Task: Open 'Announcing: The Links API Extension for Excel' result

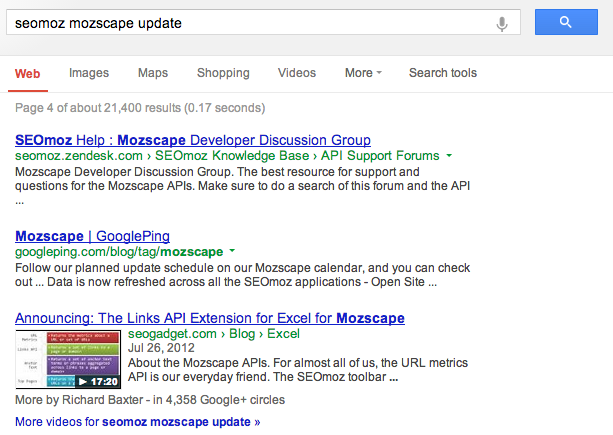Action: pos(210,318)
